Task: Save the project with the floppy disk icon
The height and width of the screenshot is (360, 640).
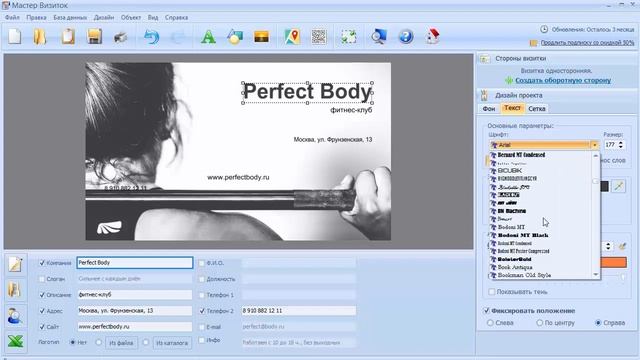Action: tap(94, 36)
